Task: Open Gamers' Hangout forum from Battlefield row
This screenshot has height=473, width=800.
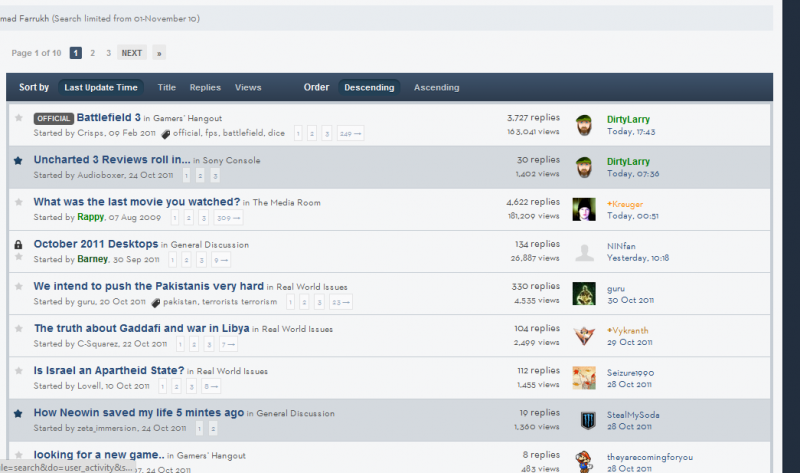Action: click(187, 118)
